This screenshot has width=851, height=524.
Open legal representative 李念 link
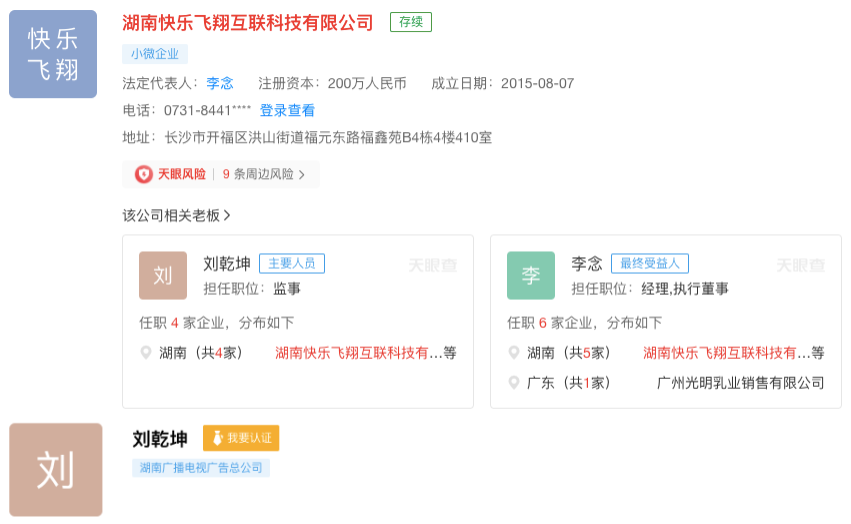click(220, 83)
